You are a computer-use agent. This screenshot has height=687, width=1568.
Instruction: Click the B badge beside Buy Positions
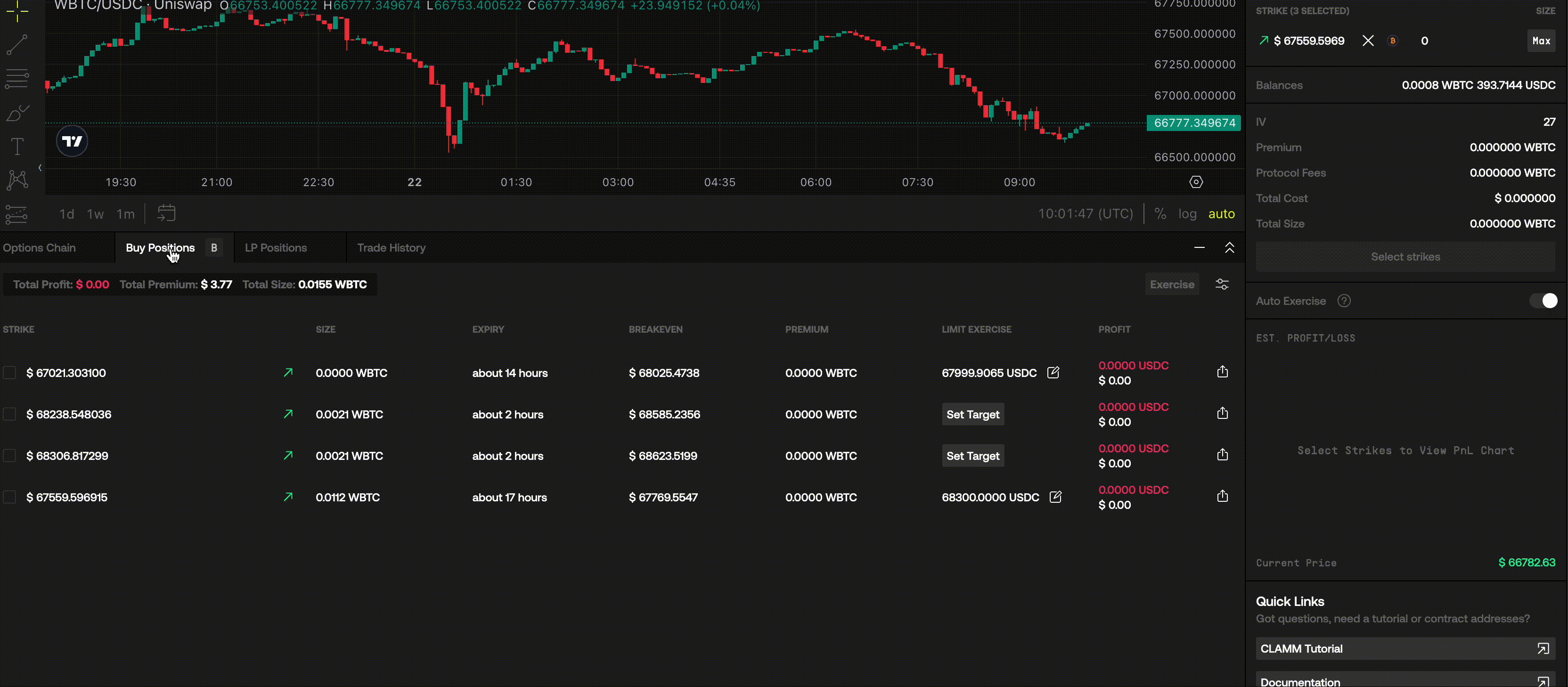tap(213, 248)
